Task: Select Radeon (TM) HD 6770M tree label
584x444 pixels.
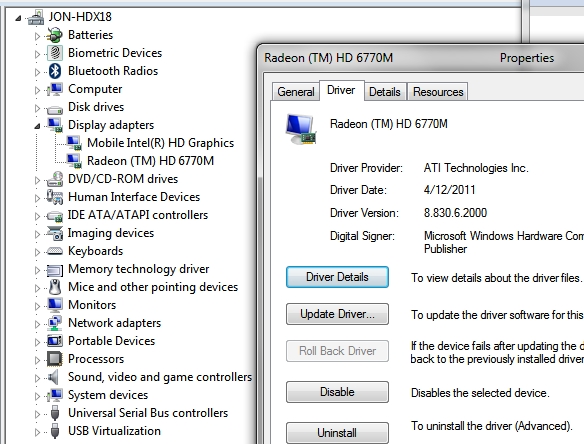Action: click(150, 161)
